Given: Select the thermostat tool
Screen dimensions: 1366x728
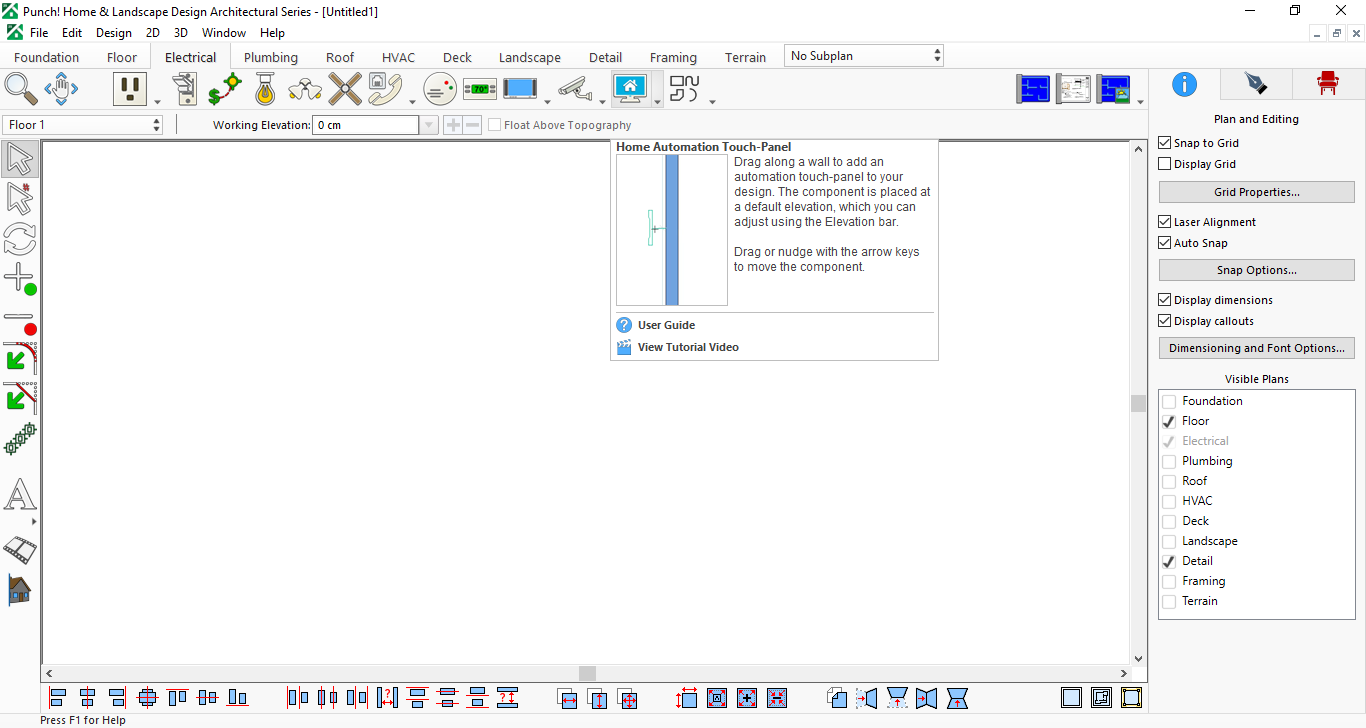Looking at the screenshot, I should coord(480,89).
